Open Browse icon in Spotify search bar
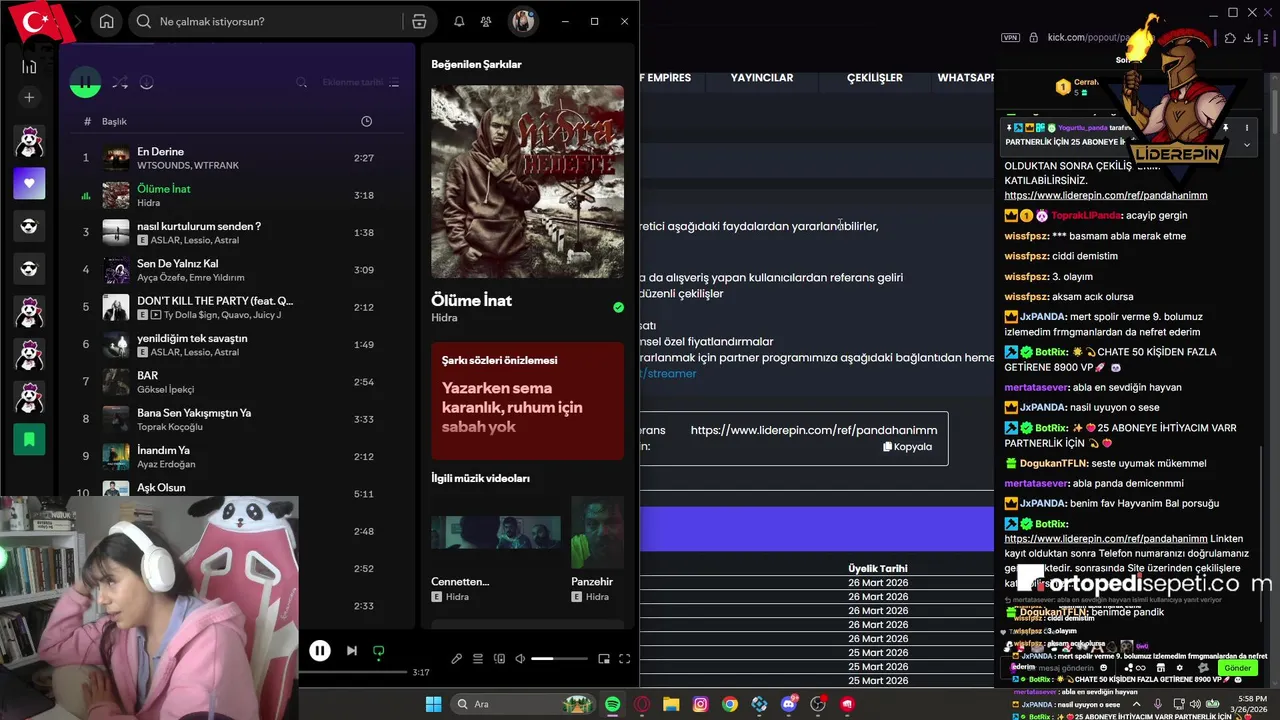Screen dimensions: 1280x720 (419, 21)
